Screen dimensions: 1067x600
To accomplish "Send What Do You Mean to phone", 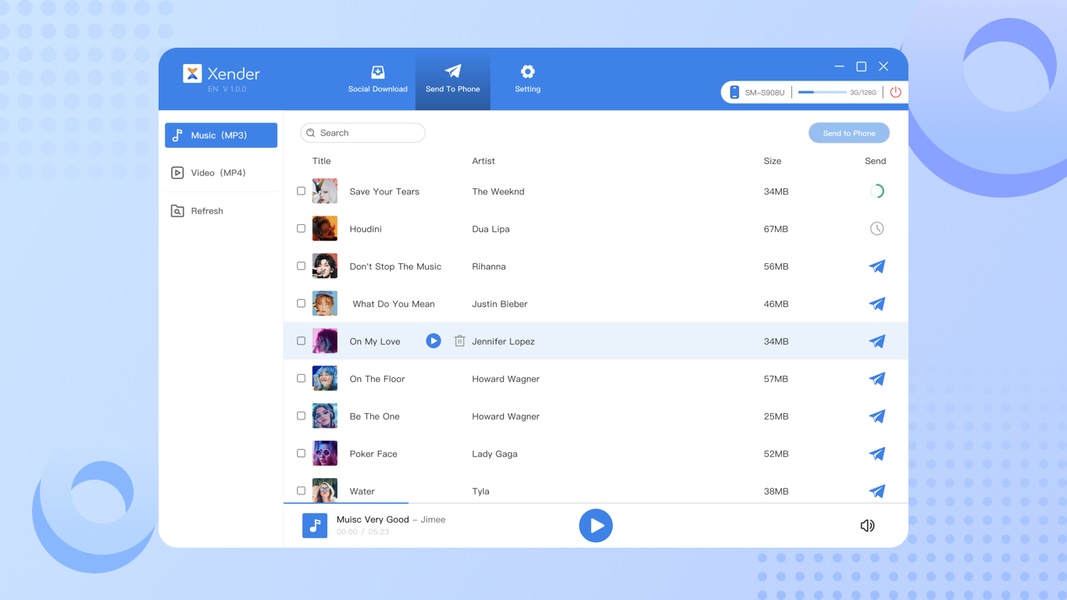I will click(x=877, y=303).
